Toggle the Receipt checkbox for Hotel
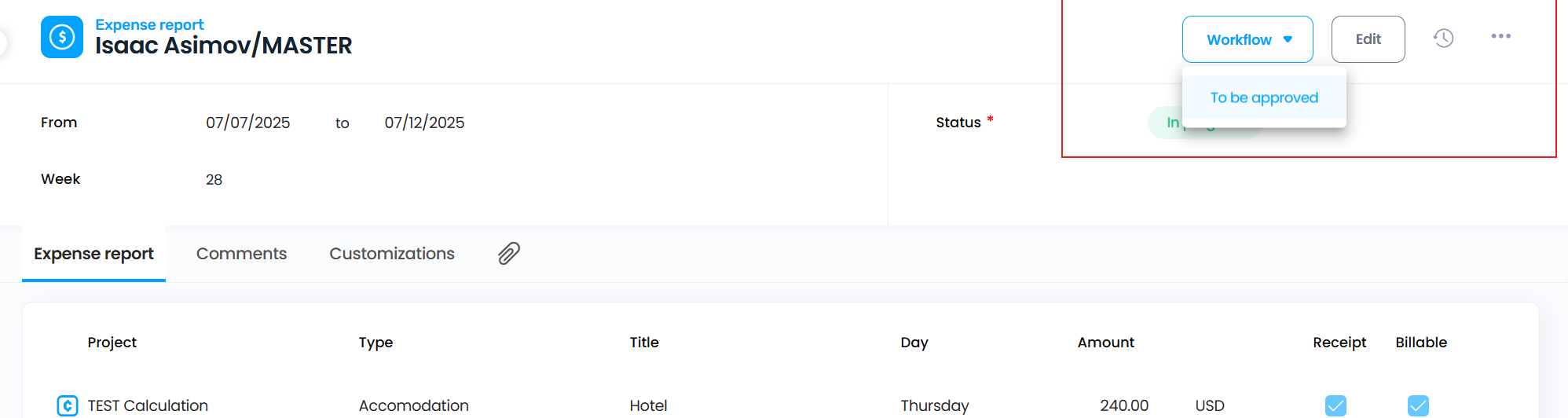The height and width of the screenshot is (418, 1568). [1335, 405]
